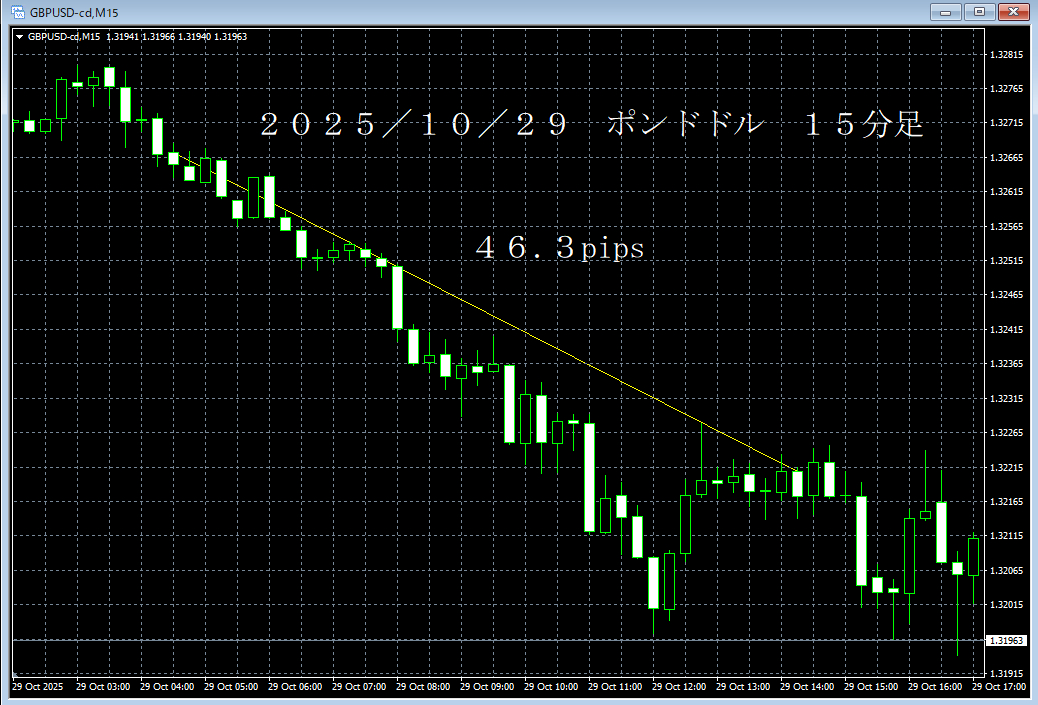Image resolution: width=1038 pixels, height=705 pixels.
Task: Close the GBPUSD-cd,M15 chart window
Action: [1013, 11]
